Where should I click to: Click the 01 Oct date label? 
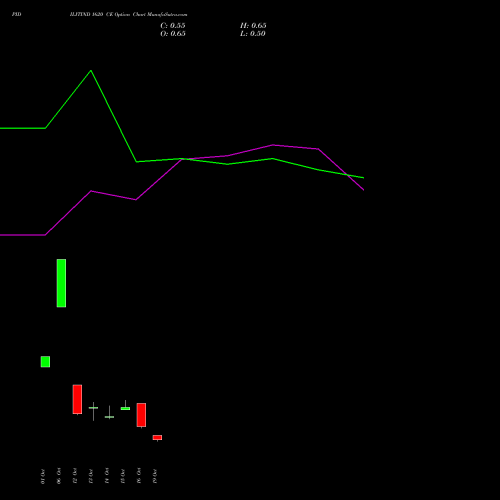[x=43, y=476]
